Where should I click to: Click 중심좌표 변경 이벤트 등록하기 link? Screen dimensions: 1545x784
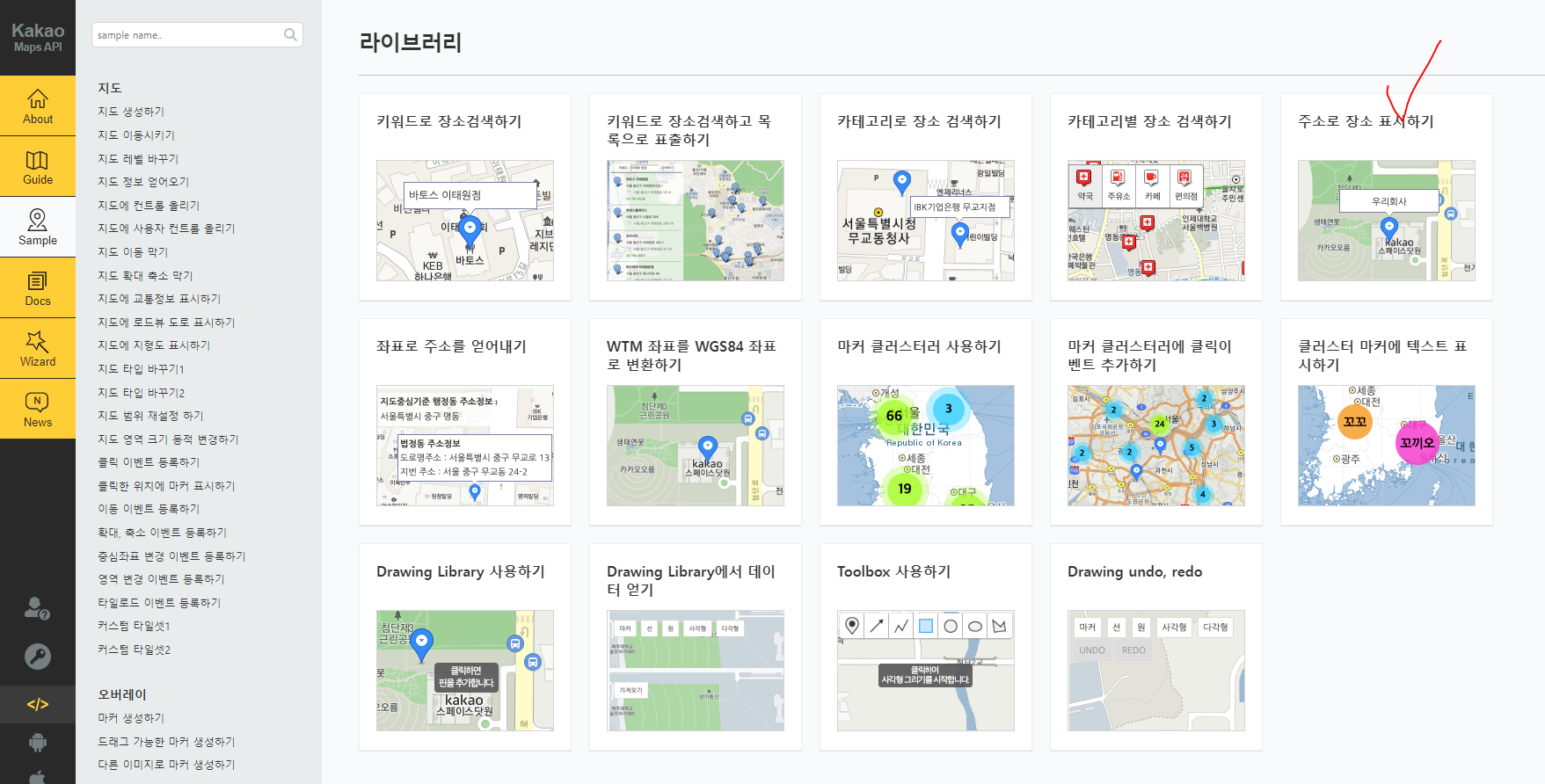tap(171, 556)
